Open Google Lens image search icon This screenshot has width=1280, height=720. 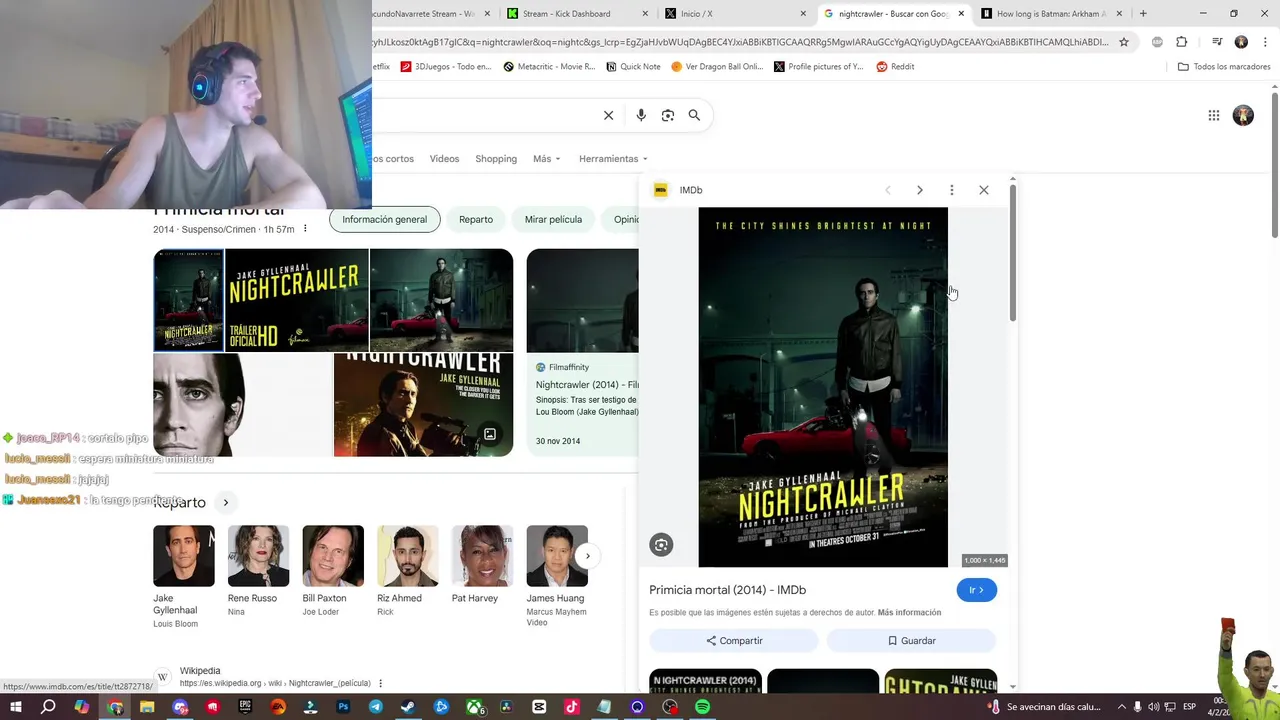pyautogui.click(x=668, y=115)
